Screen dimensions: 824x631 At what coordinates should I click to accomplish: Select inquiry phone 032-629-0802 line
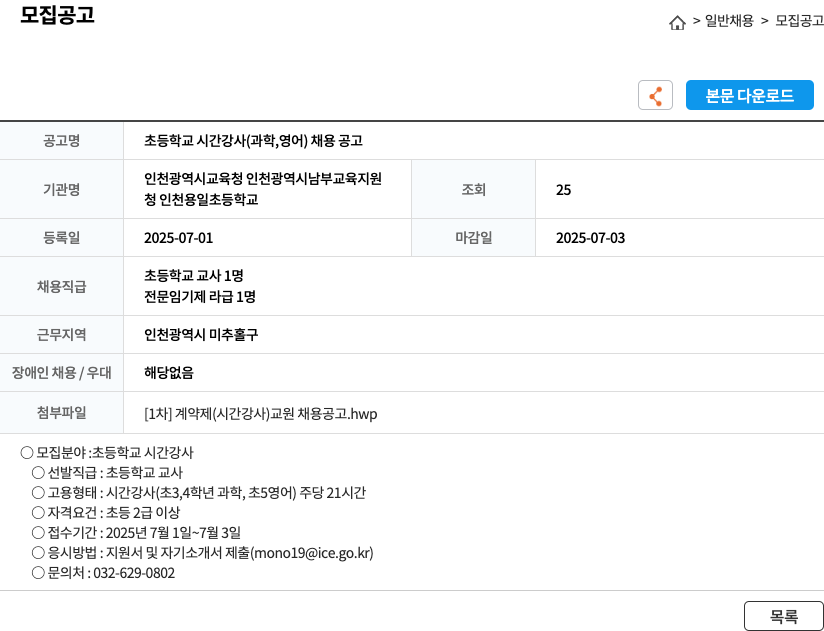point(103,573)
